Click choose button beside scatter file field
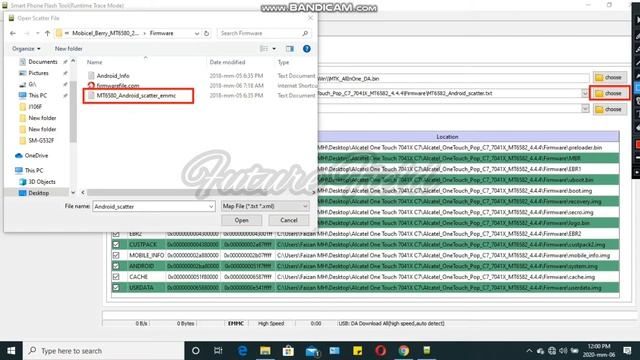Viewport: 640px width, 360px height. (x=609, y=93)
